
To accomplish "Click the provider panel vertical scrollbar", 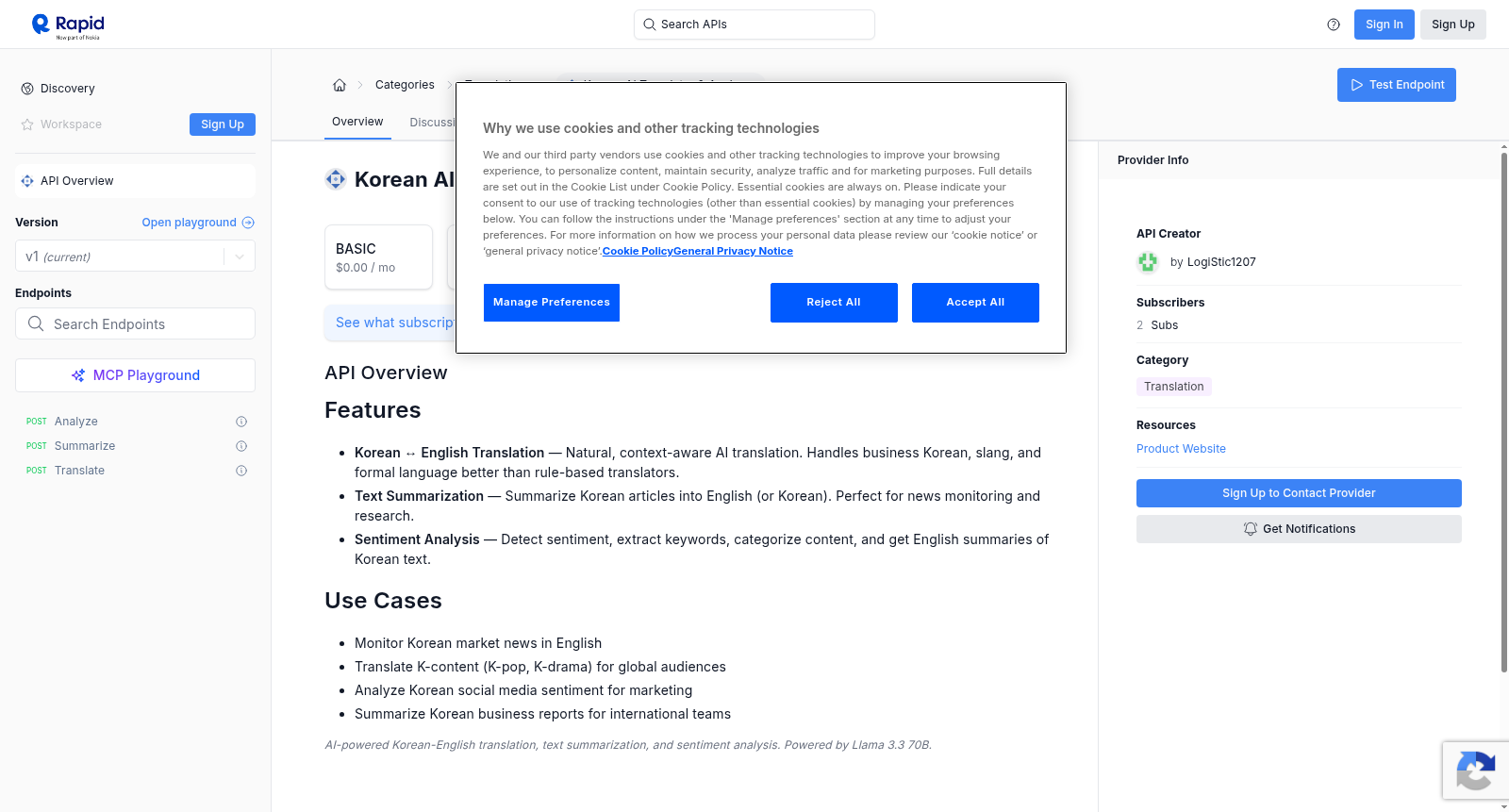I will coord(1503,412).
